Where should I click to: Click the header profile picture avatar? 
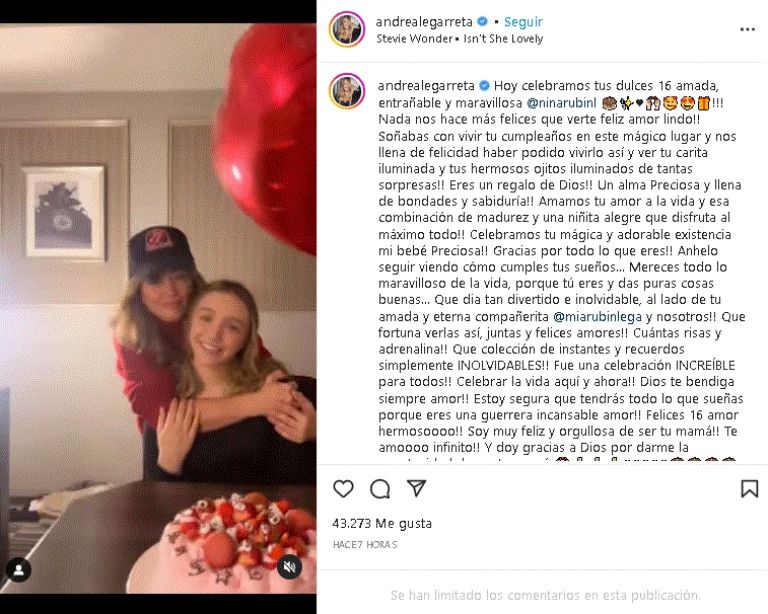(x=347, y=29)
